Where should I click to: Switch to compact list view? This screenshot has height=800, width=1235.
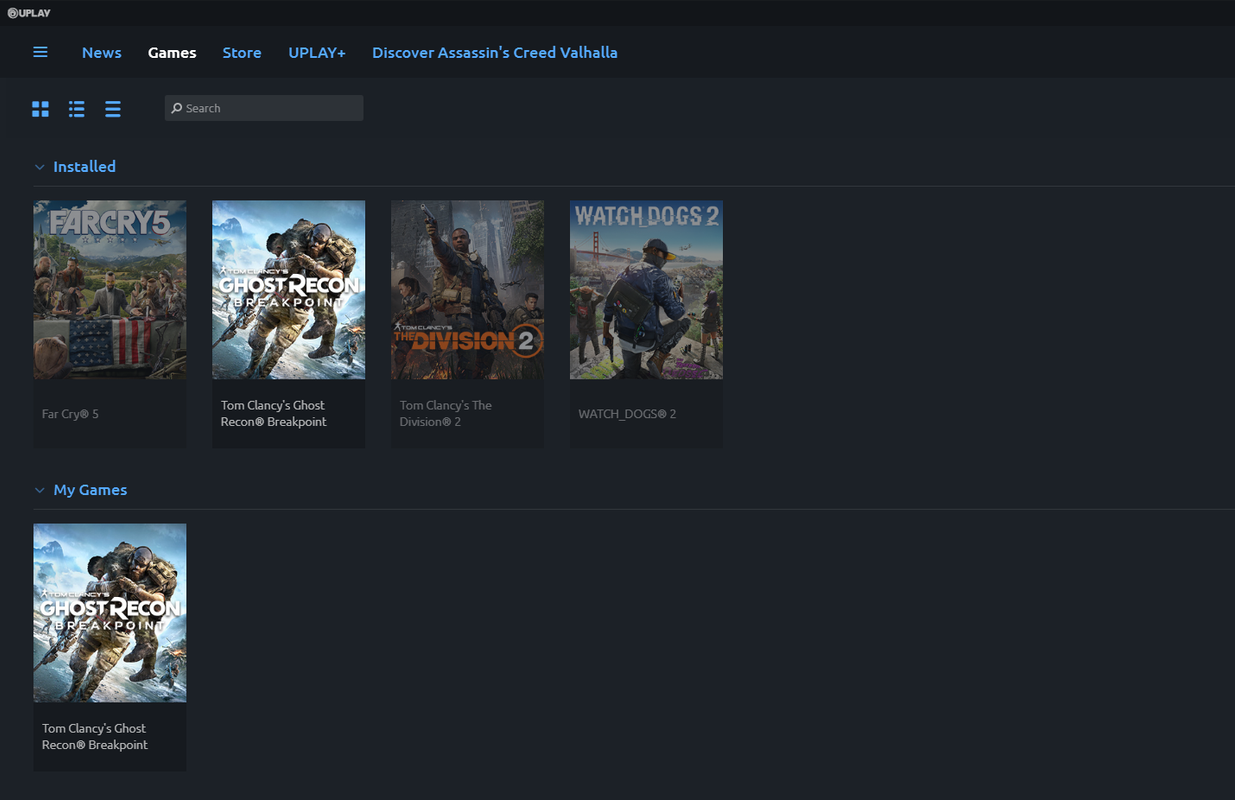click(x=113, y=109)
